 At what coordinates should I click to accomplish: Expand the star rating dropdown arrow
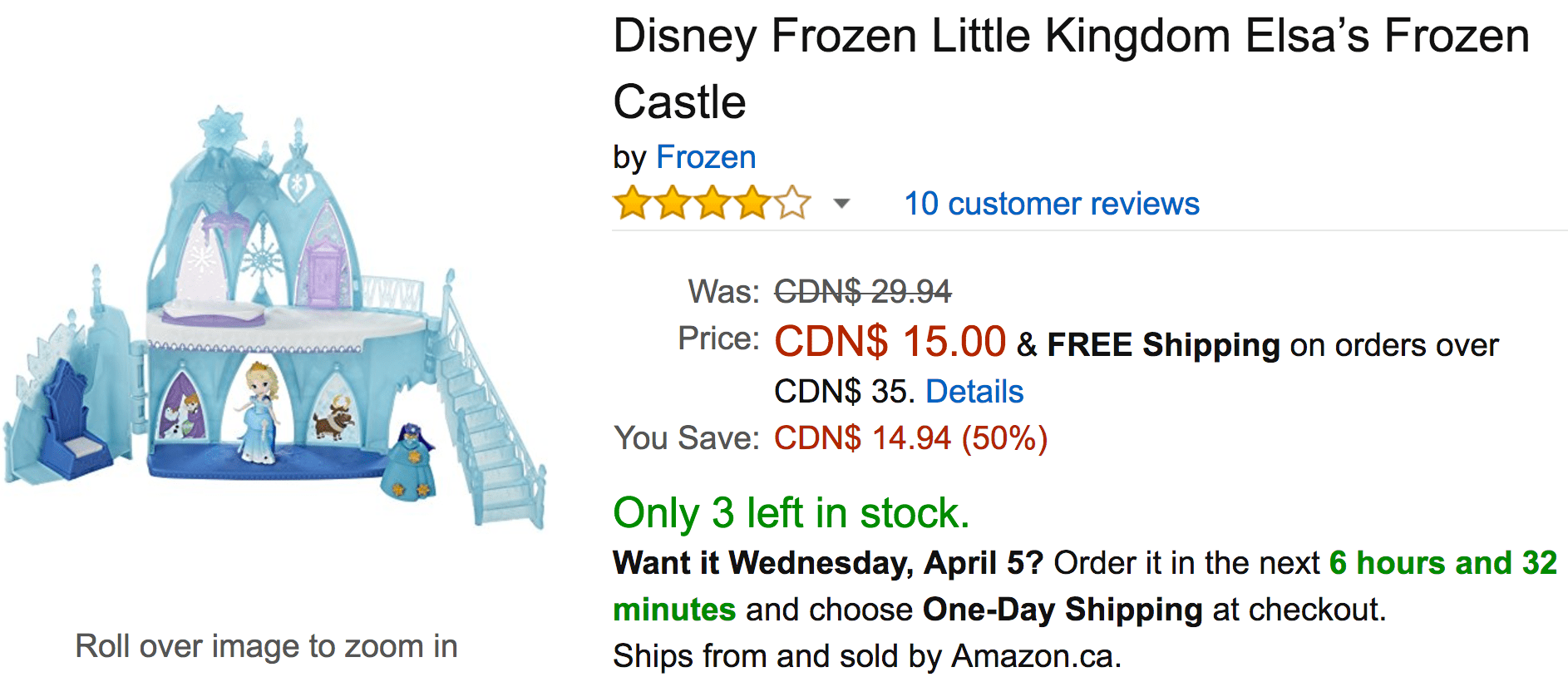point(841,204)
